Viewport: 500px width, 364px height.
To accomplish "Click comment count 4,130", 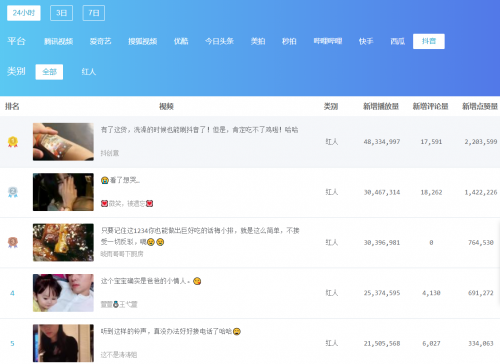I will click(x=431, y=293).
